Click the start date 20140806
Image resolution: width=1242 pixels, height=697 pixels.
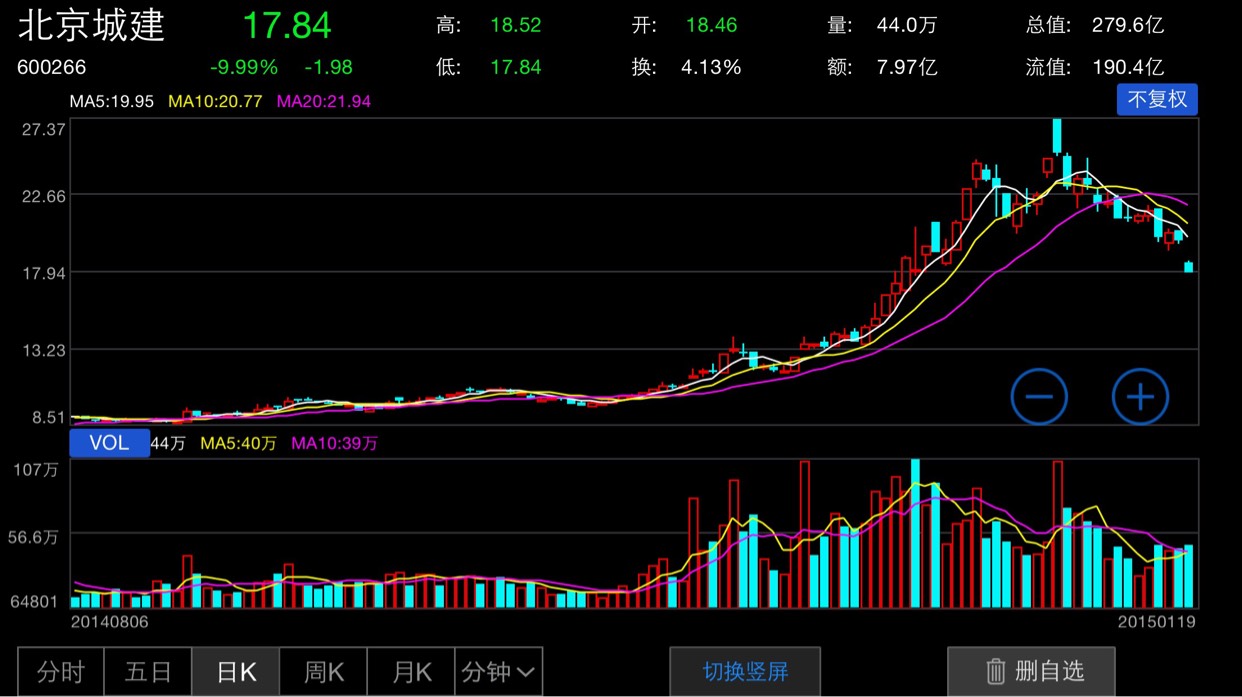point(108,621)
